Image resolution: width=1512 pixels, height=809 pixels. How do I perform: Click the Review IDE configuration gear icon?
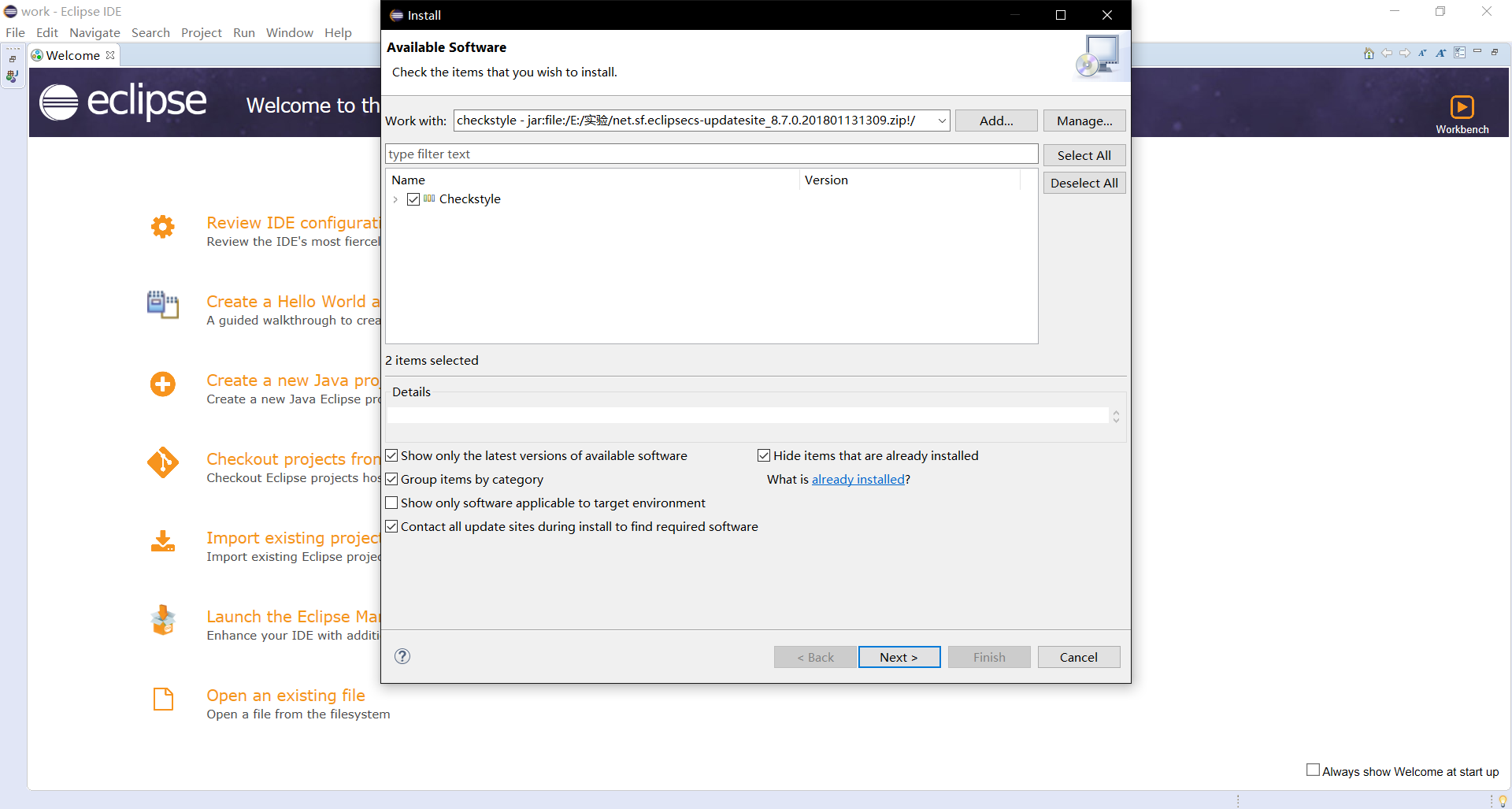pyautogui.click(x=163, y=227)
